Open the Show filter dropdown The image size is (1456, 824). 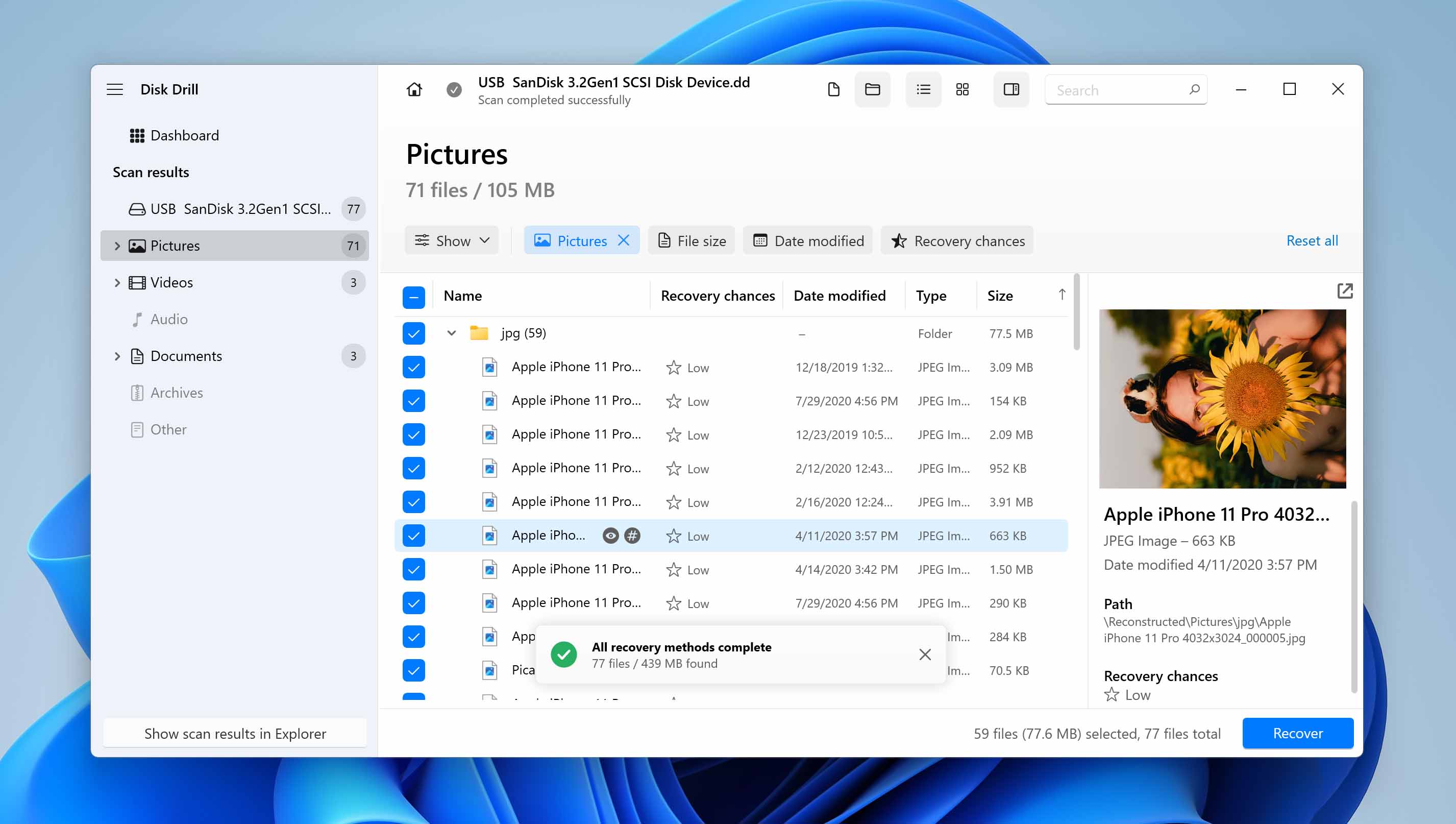[x=451, y=240]
